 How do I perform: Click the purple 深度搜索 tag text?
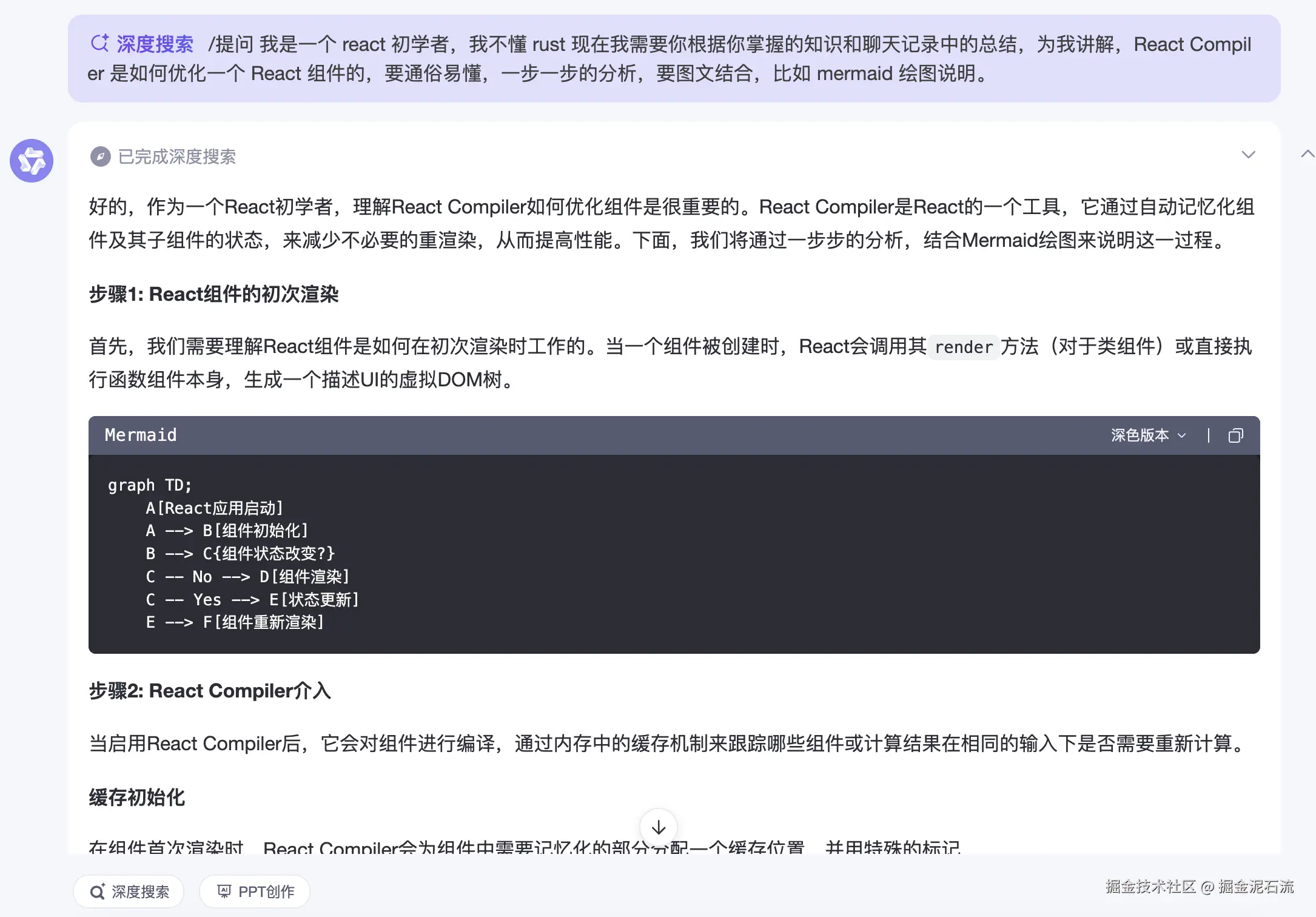point(155,44)
